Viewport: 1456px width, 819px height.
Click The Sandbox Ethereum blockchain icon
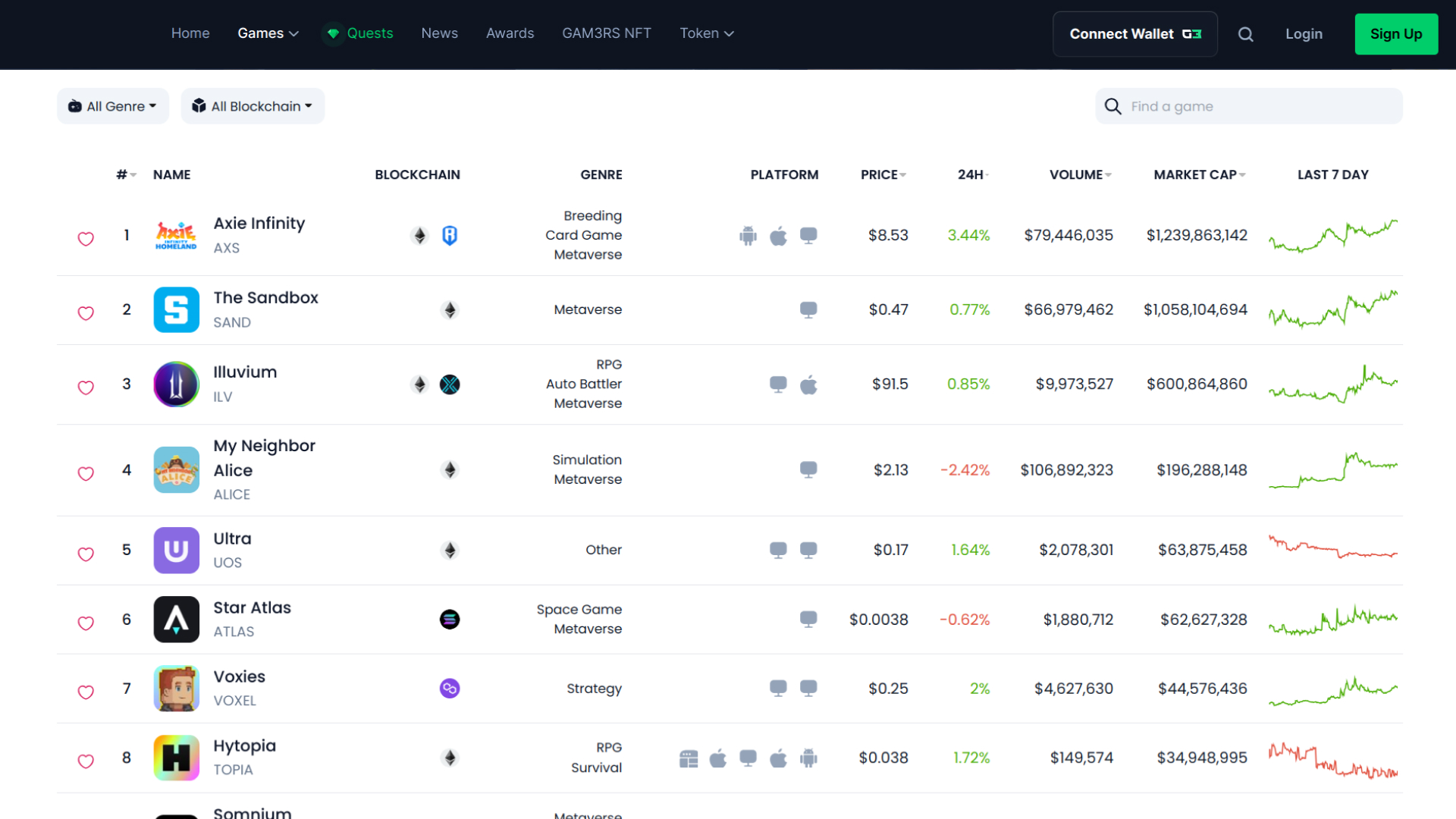(450, 309)
